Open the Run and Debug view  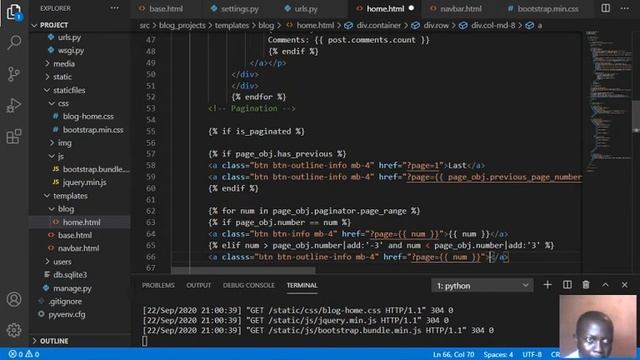pyautogui.click(x=14, y=105)
